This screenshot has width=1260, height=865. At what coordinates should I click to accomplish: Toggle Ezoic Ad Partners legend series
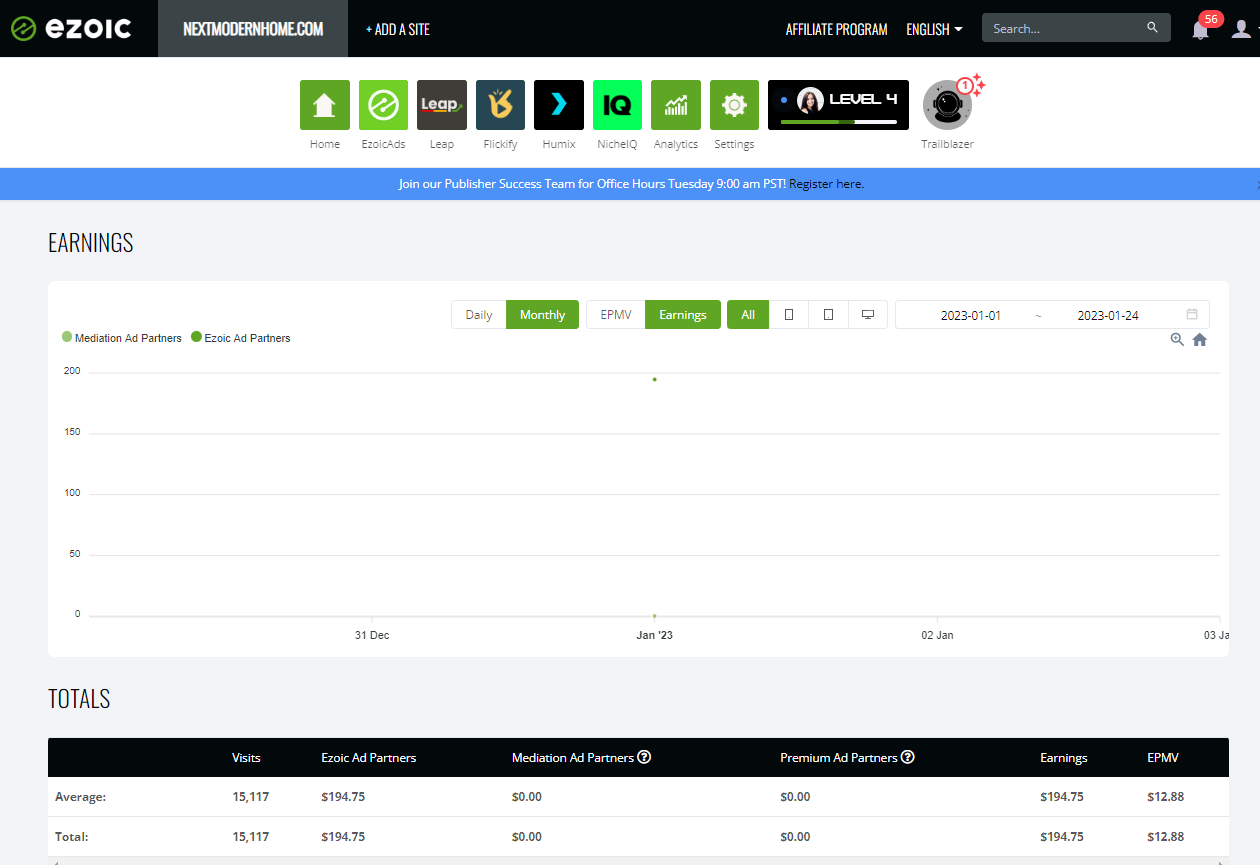241,338
